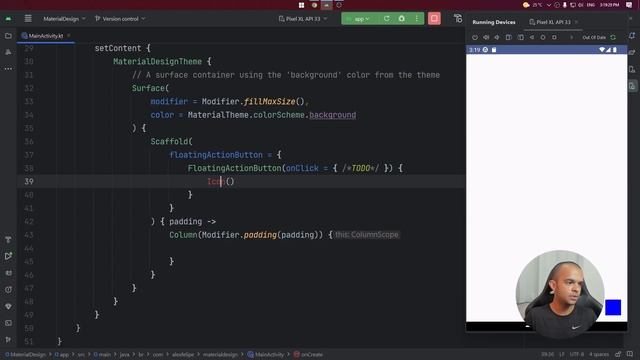The width and height of the screenshot is (640, 360).
Task: Open the Notifications bell tool window
Action: click(632, 36)
